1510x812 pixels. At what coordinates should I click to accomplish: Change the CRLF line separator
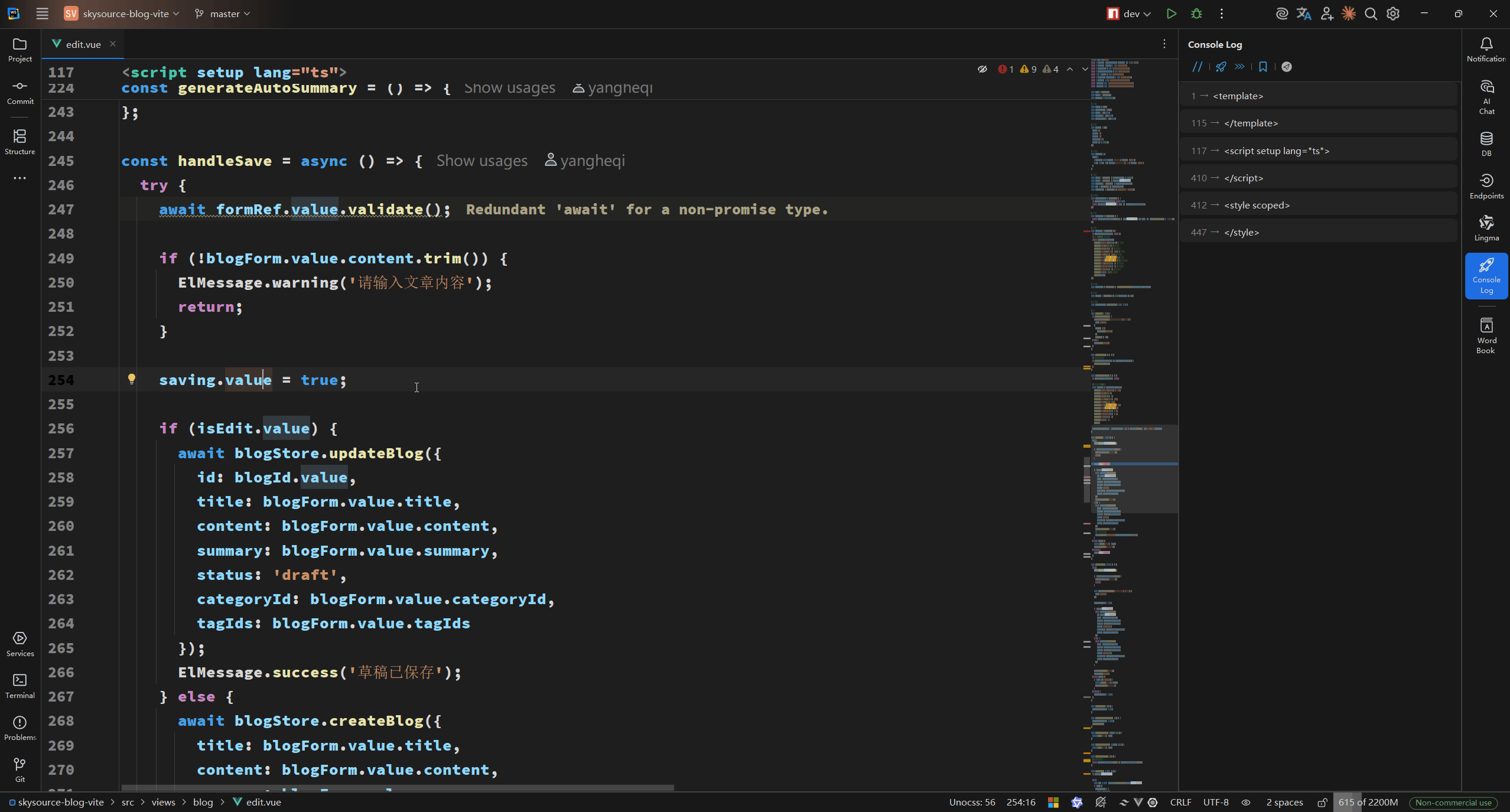click(1180, 803)
